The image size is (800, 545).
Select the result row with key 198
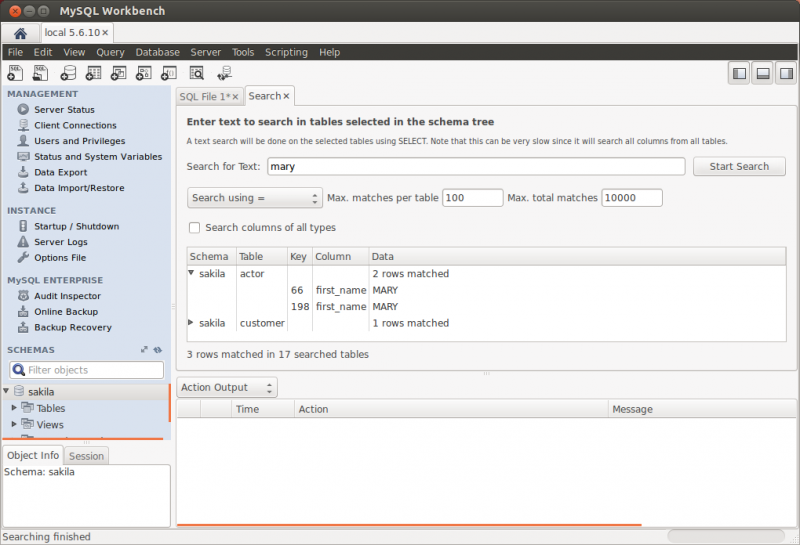click(486, 307)
